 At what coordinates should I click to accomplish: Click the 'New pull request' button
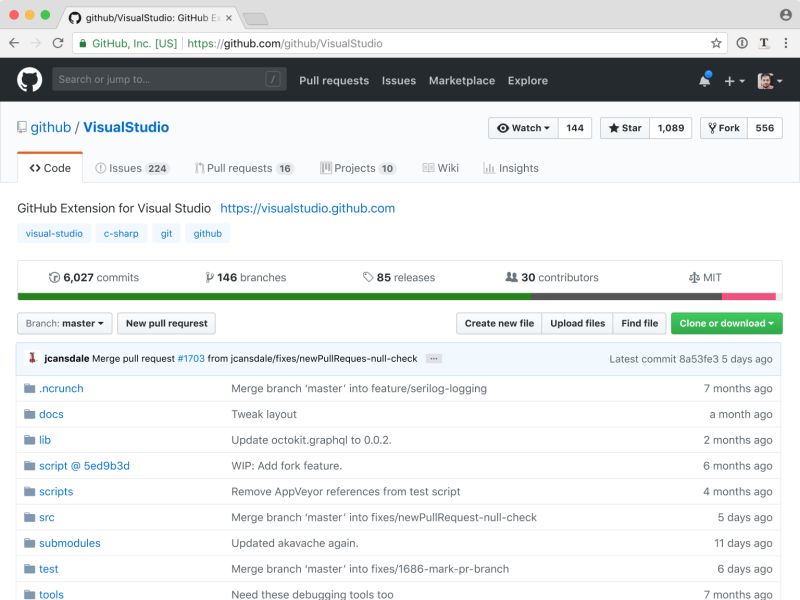point(165,323)
